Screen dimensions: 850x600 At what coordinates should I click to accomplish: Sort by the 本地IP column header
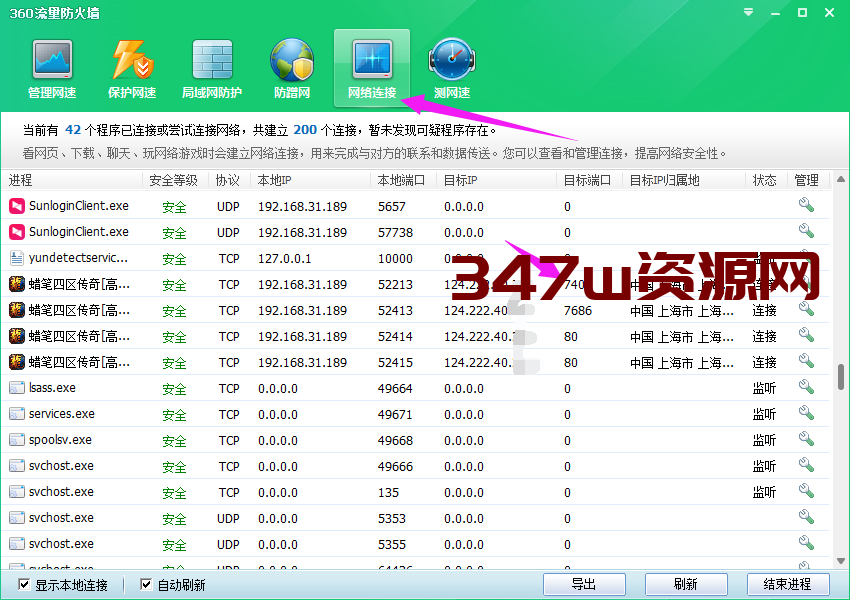[310, 180]
